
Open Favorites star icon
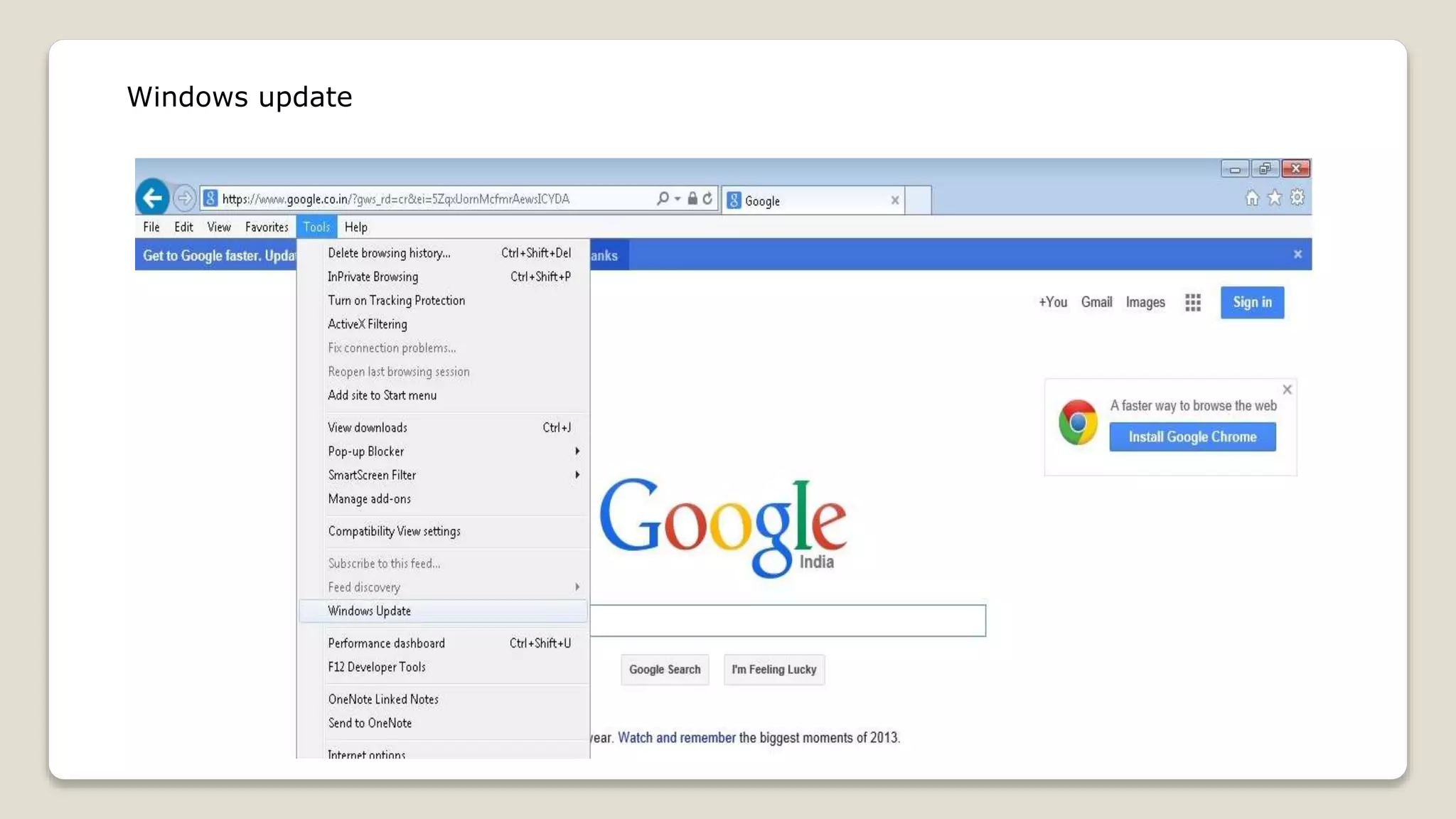(x=1275, y=198)
